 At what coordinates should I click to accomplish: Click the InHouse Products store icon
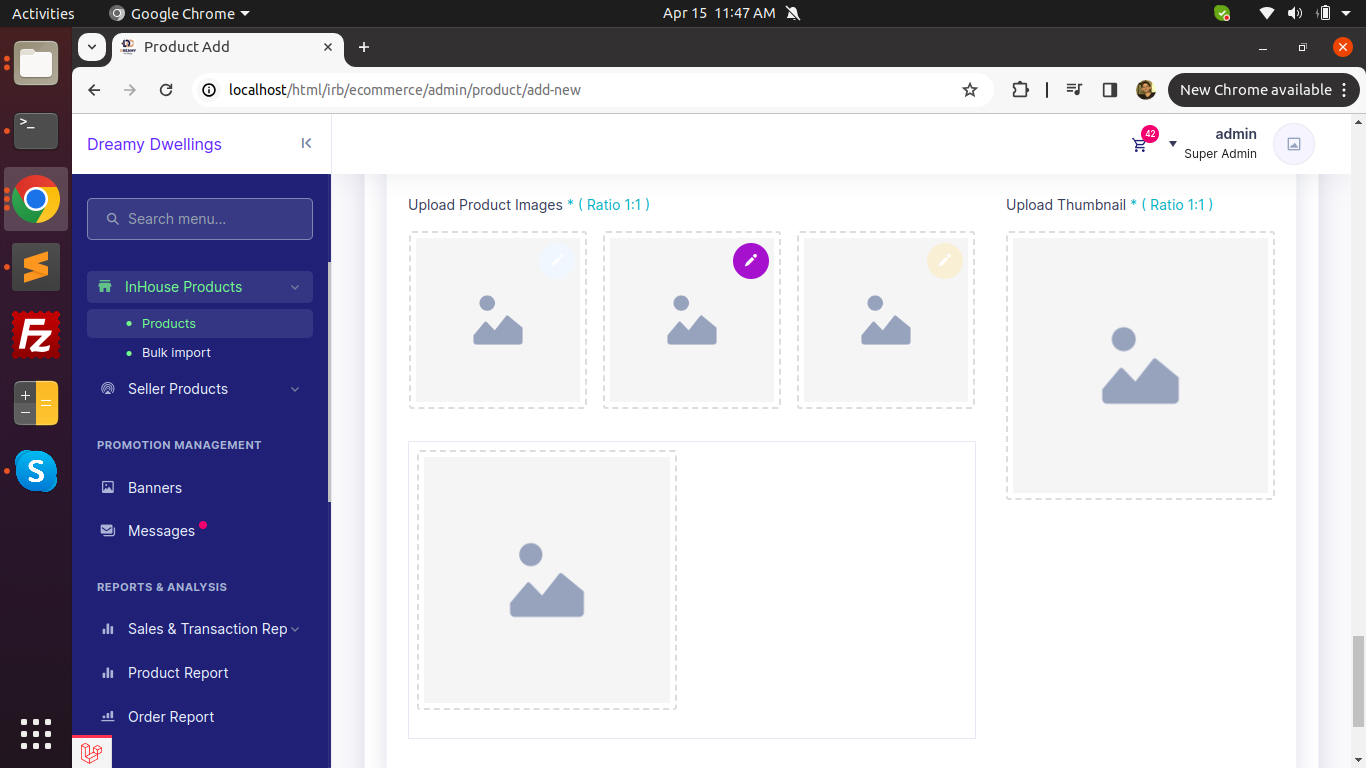pos(105,287)
